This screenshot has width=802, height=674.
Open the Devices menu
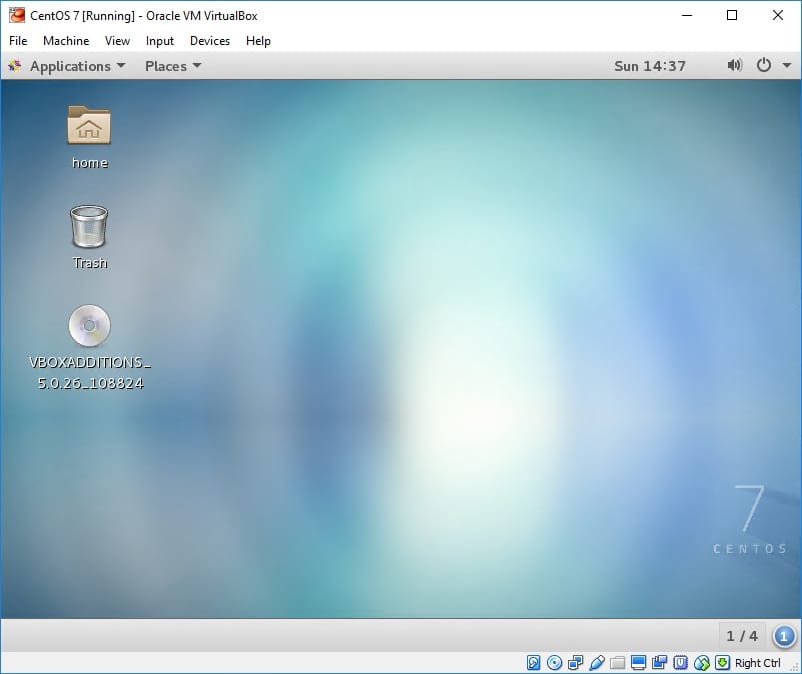click(210, 41)
